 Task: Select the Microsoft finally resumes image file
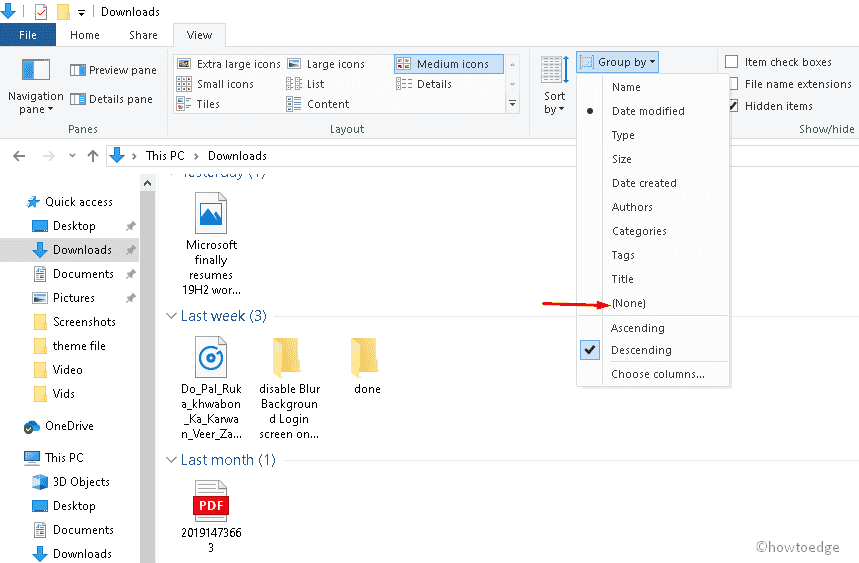tap(211, 244)
